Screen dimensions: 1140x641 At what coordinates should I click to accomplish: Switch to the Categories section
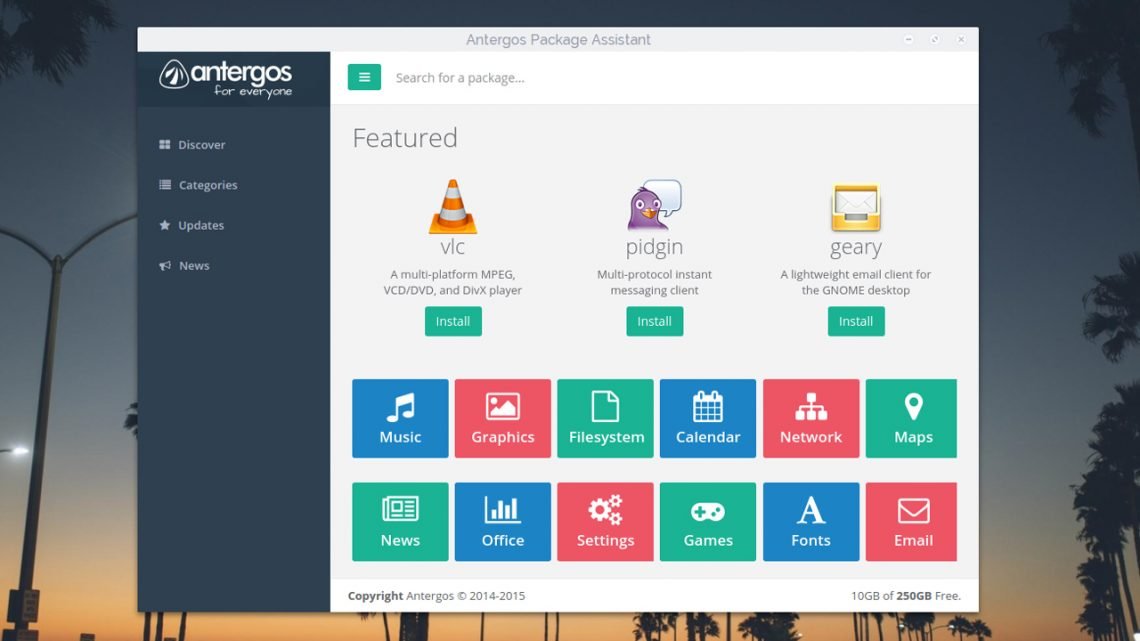(208, 185)
